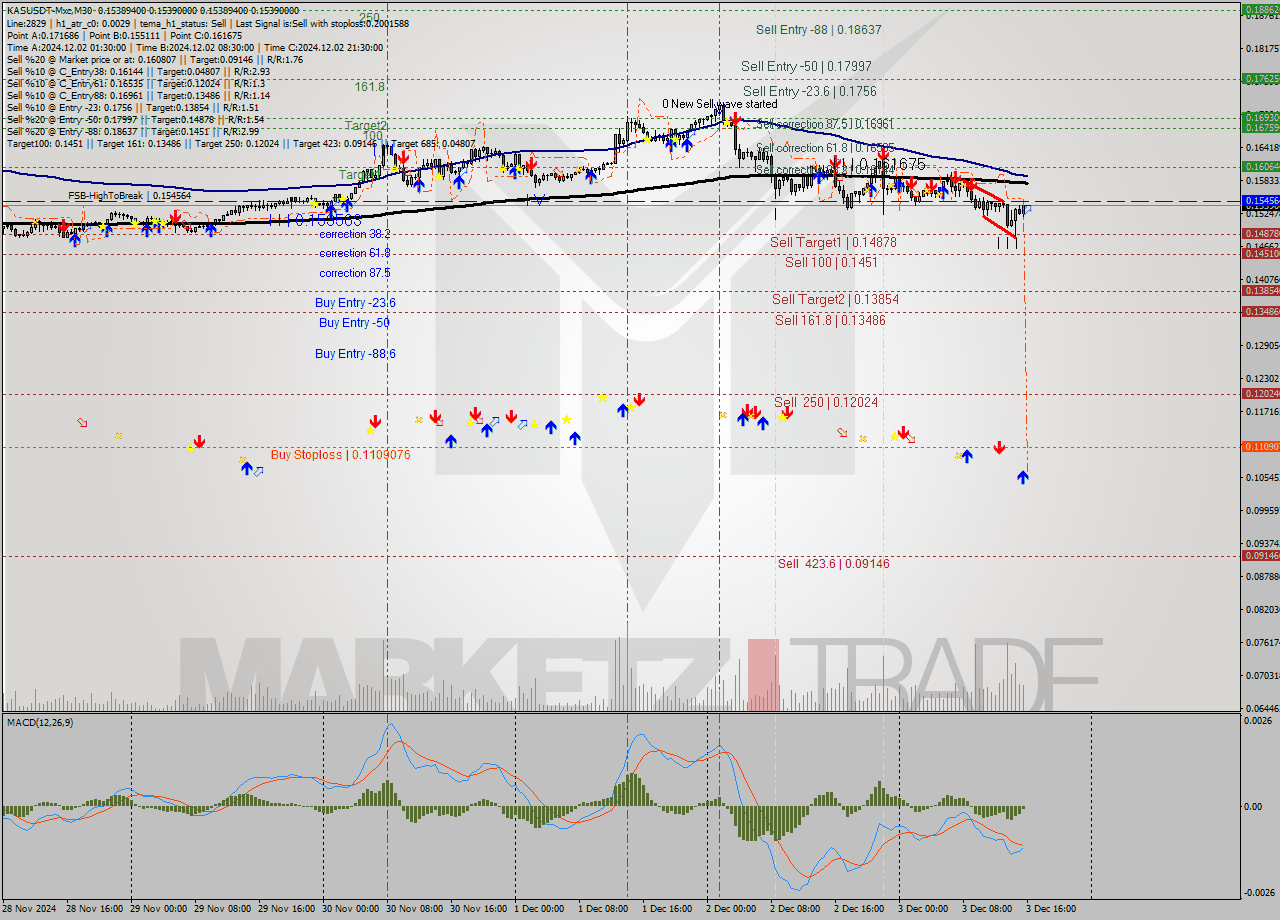Image resolution: width=1280 pixels, height=920 pixels.
Task: Click the '2 Dec 00:00' time label
Action: pyautogui.click(x=731, y=909)
